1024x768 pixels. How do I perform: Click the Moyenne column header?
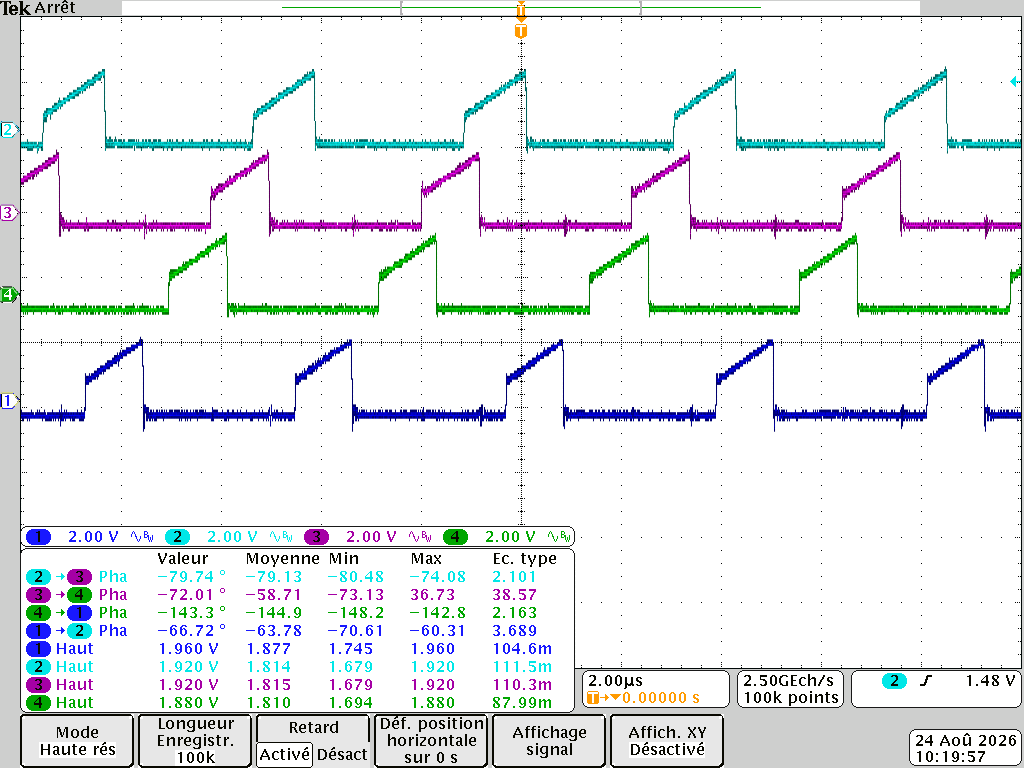[282, 559]
